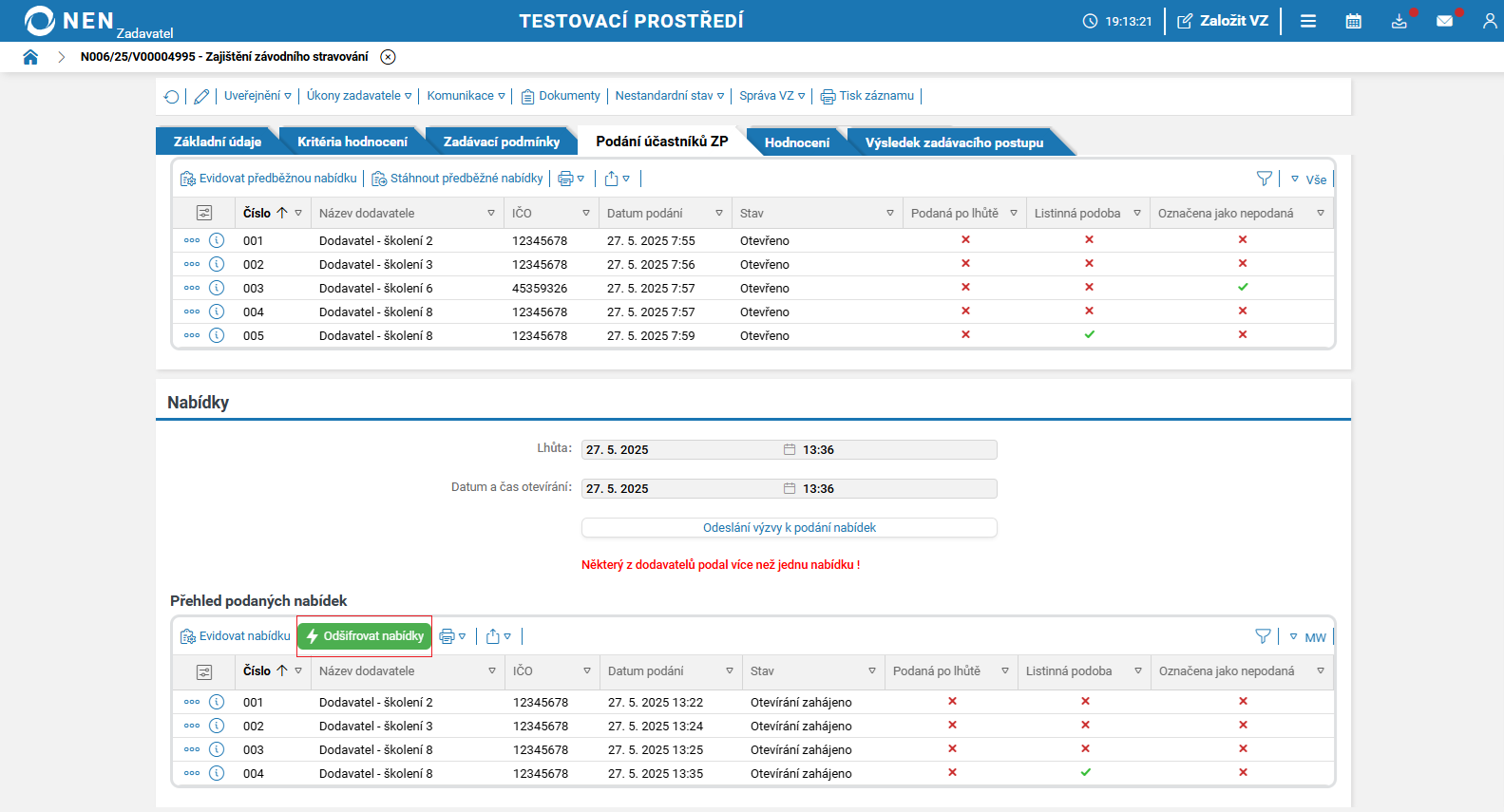The height and width of the screenshot is (812, 1504).
Task: Open the Správa VZ dropdown
Action: click(x=771, y=96)
